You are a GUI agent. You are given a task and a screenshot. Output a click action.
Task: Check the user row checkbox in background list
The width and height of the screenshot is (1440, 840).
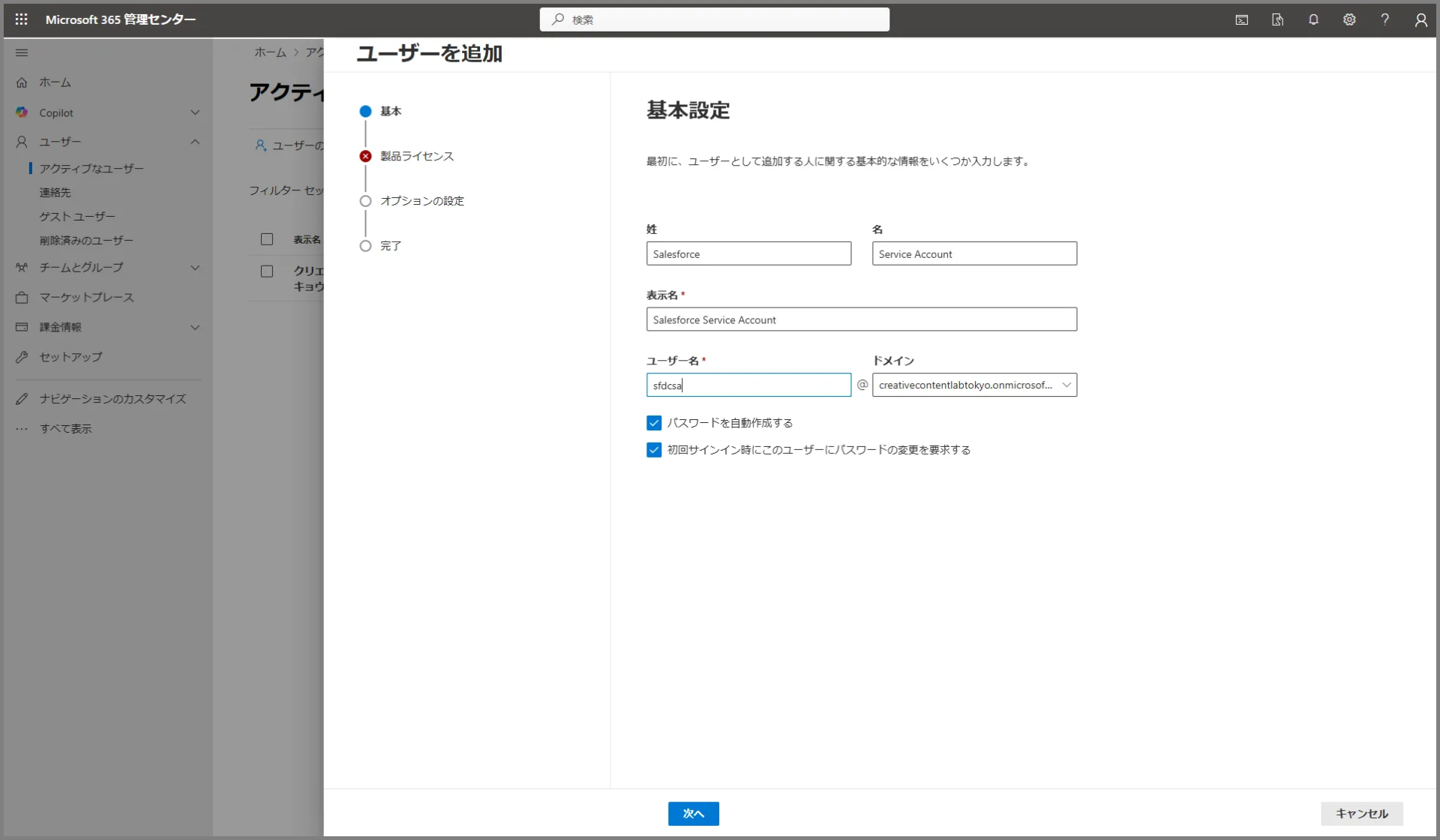(x=267, y=271)
